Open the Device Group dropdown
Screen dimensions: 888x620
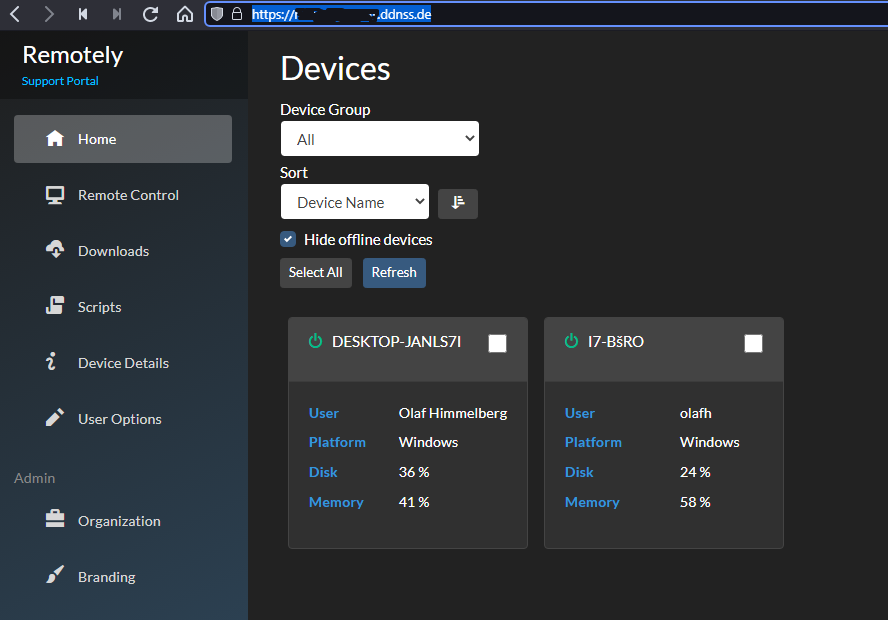click(x=379, y=138)
